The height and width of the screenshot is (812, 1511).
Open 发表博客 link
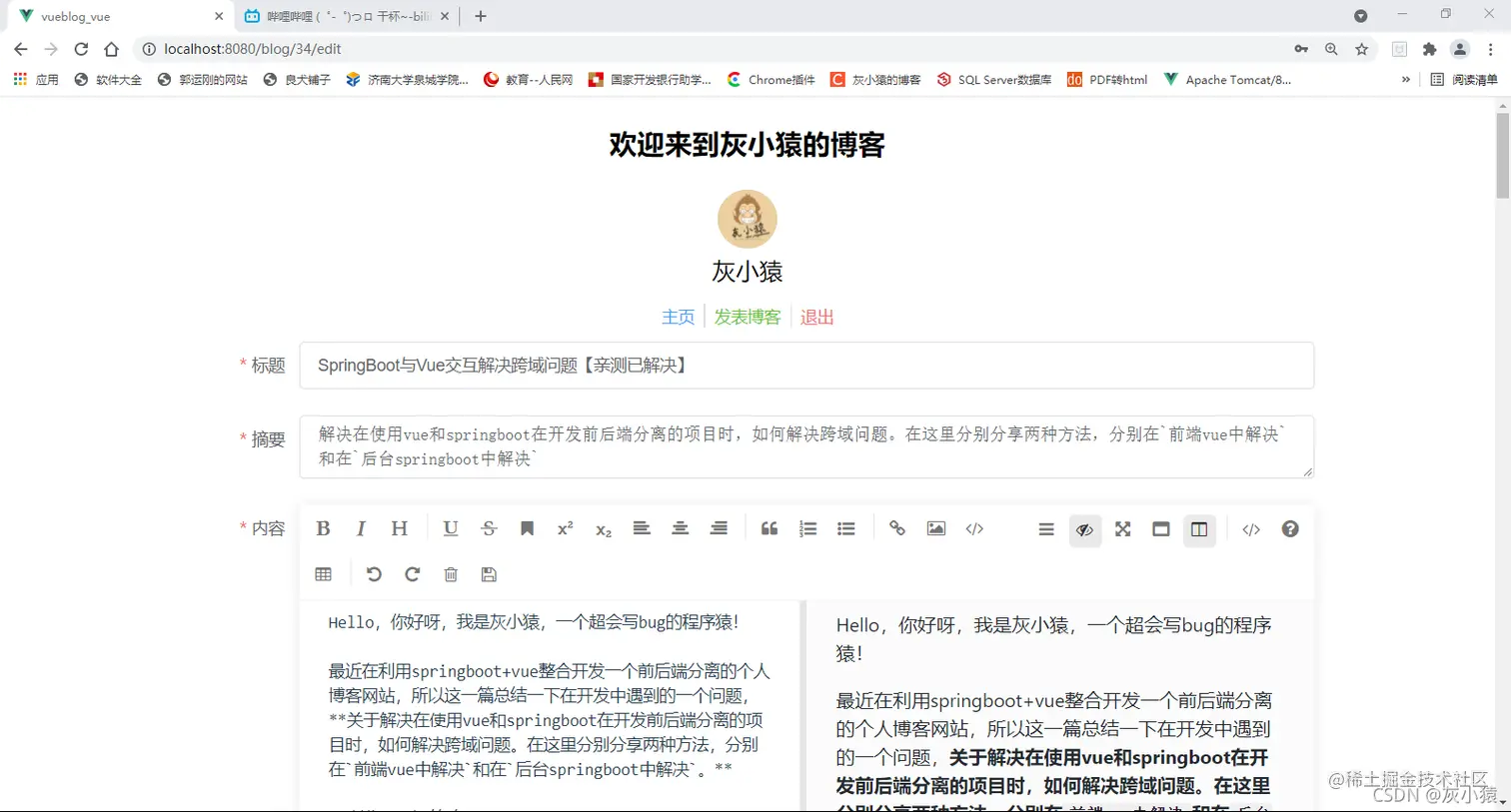(x=748, y=317)
